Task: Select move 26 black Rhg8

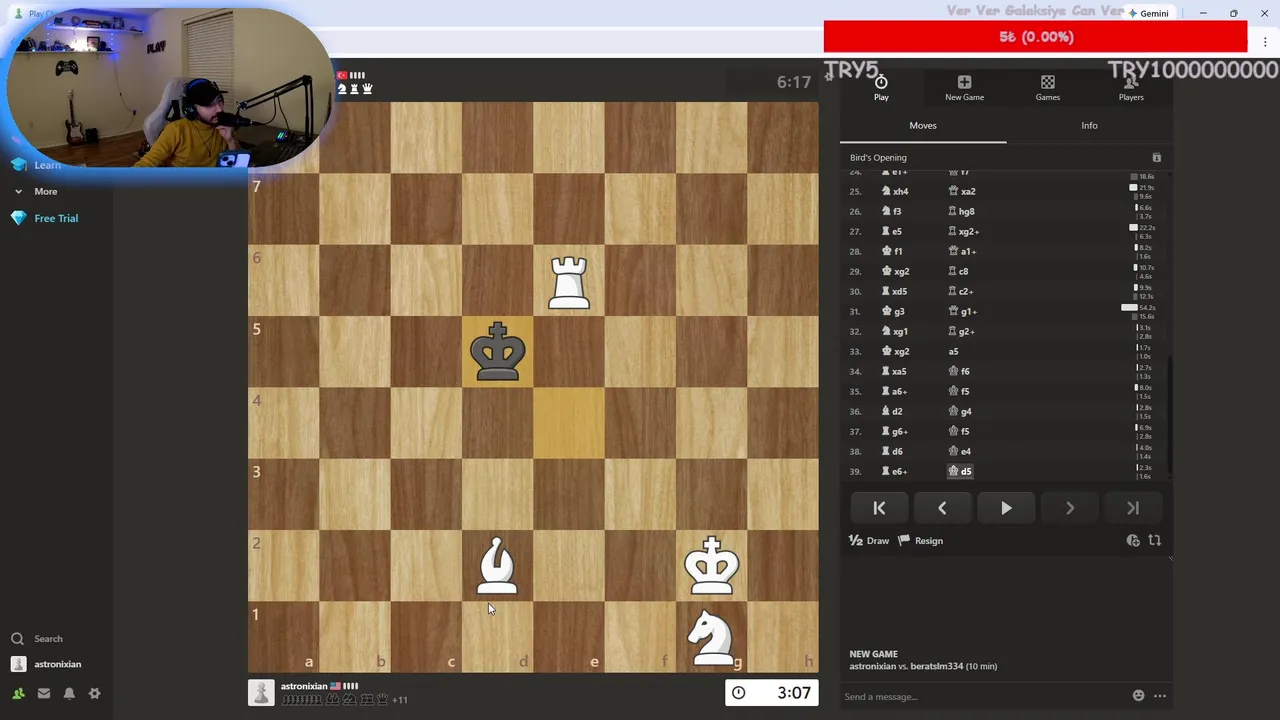Action: click(961, 211)
